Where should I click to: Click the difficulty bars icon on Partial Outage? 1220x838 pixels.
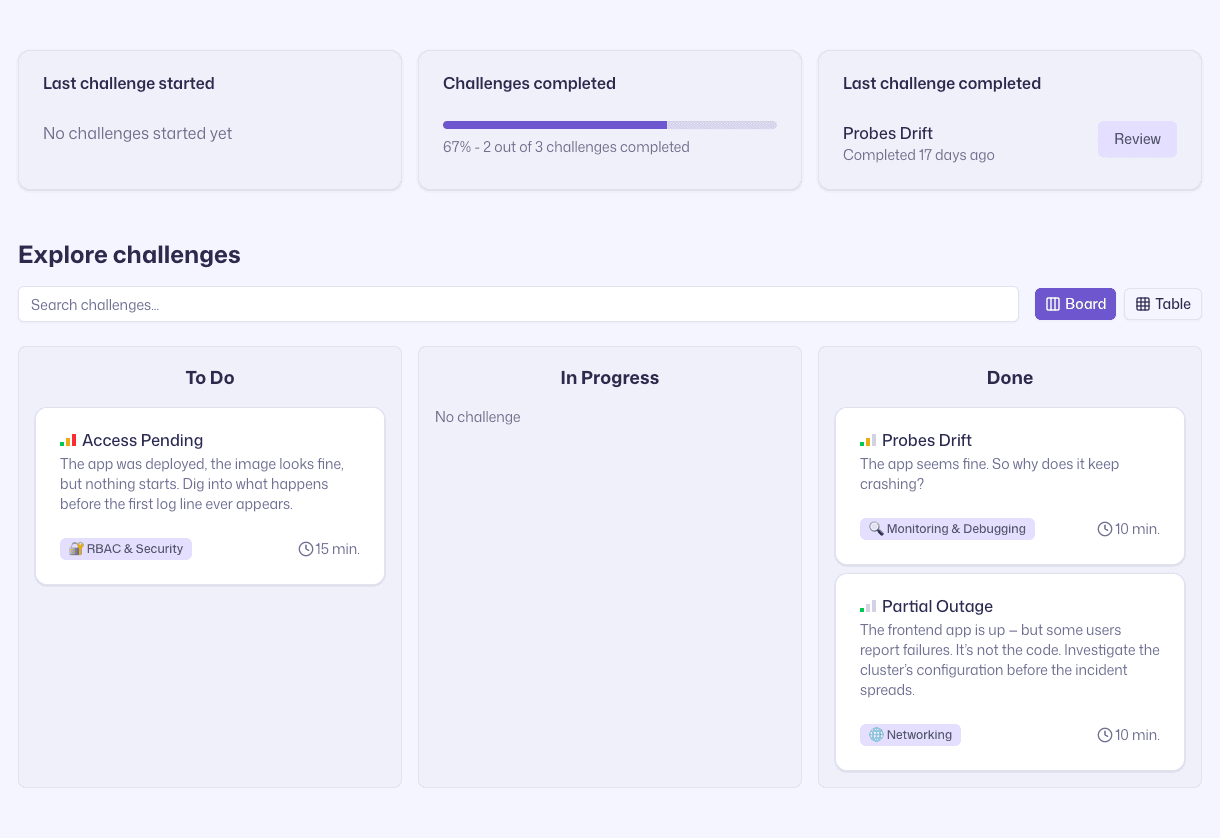[x=868, y=606]
